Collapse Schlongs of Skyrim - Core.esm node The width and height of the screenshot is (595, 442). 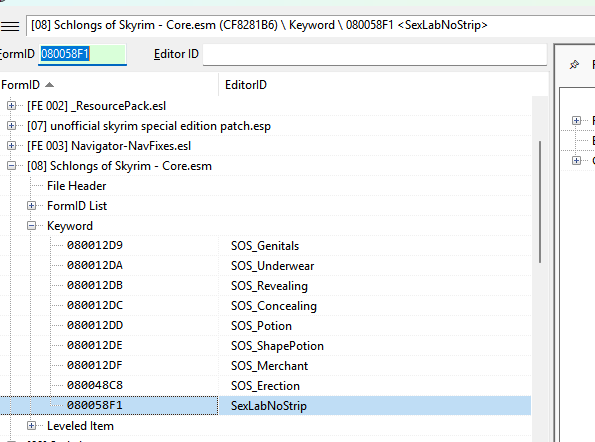coord(12,166)
